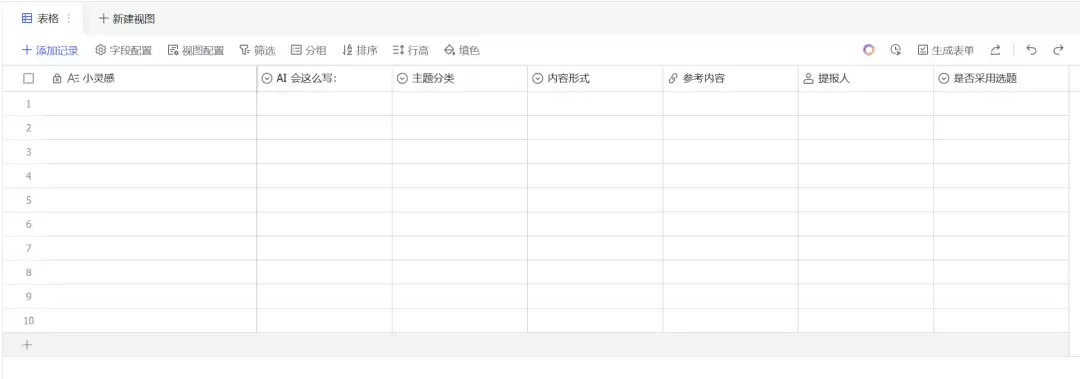1080x379 pixels.
Task: Click 添加记录 to add a record
Action: 50,50
